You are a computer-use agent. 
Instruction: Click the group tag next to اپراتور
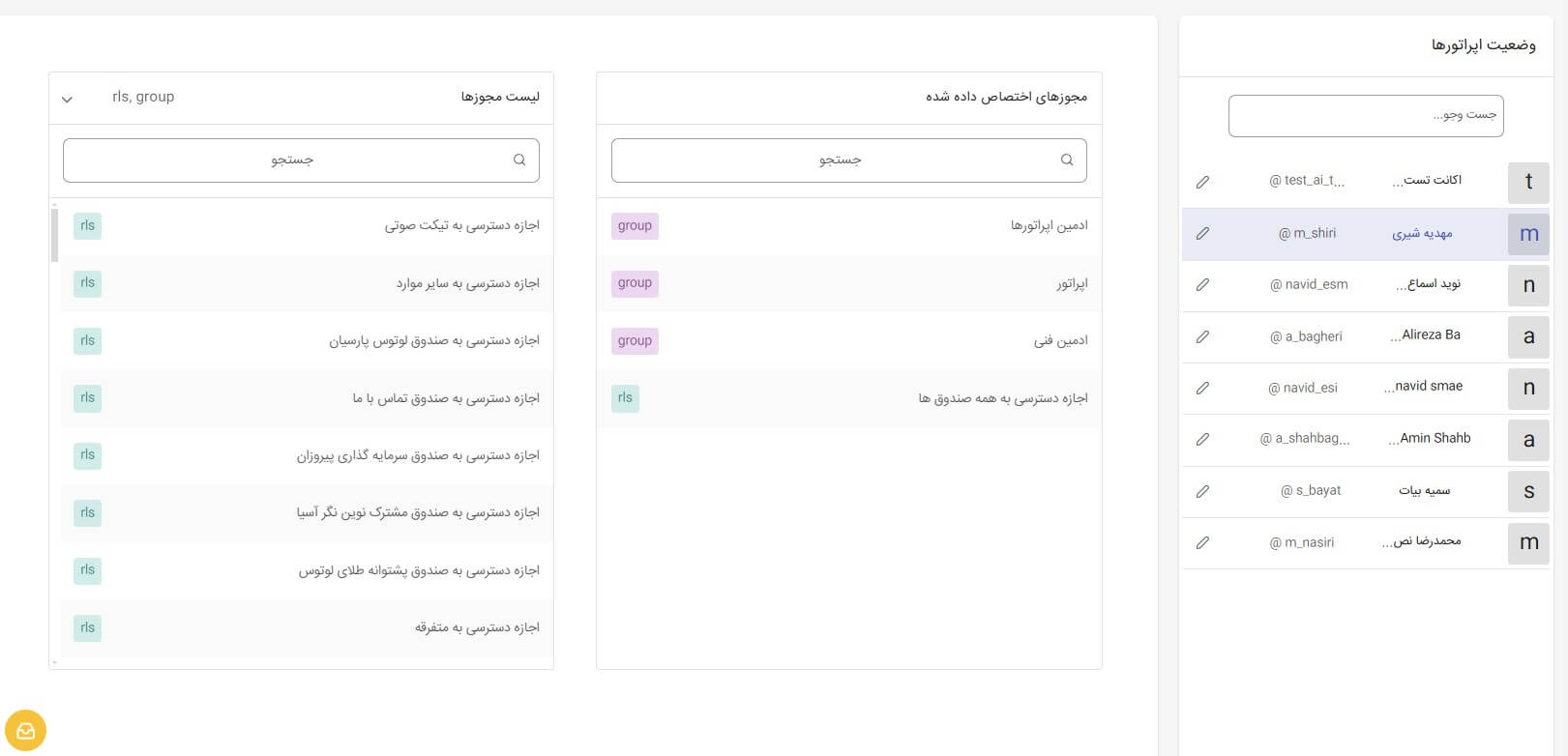click(x=635, y=283)
